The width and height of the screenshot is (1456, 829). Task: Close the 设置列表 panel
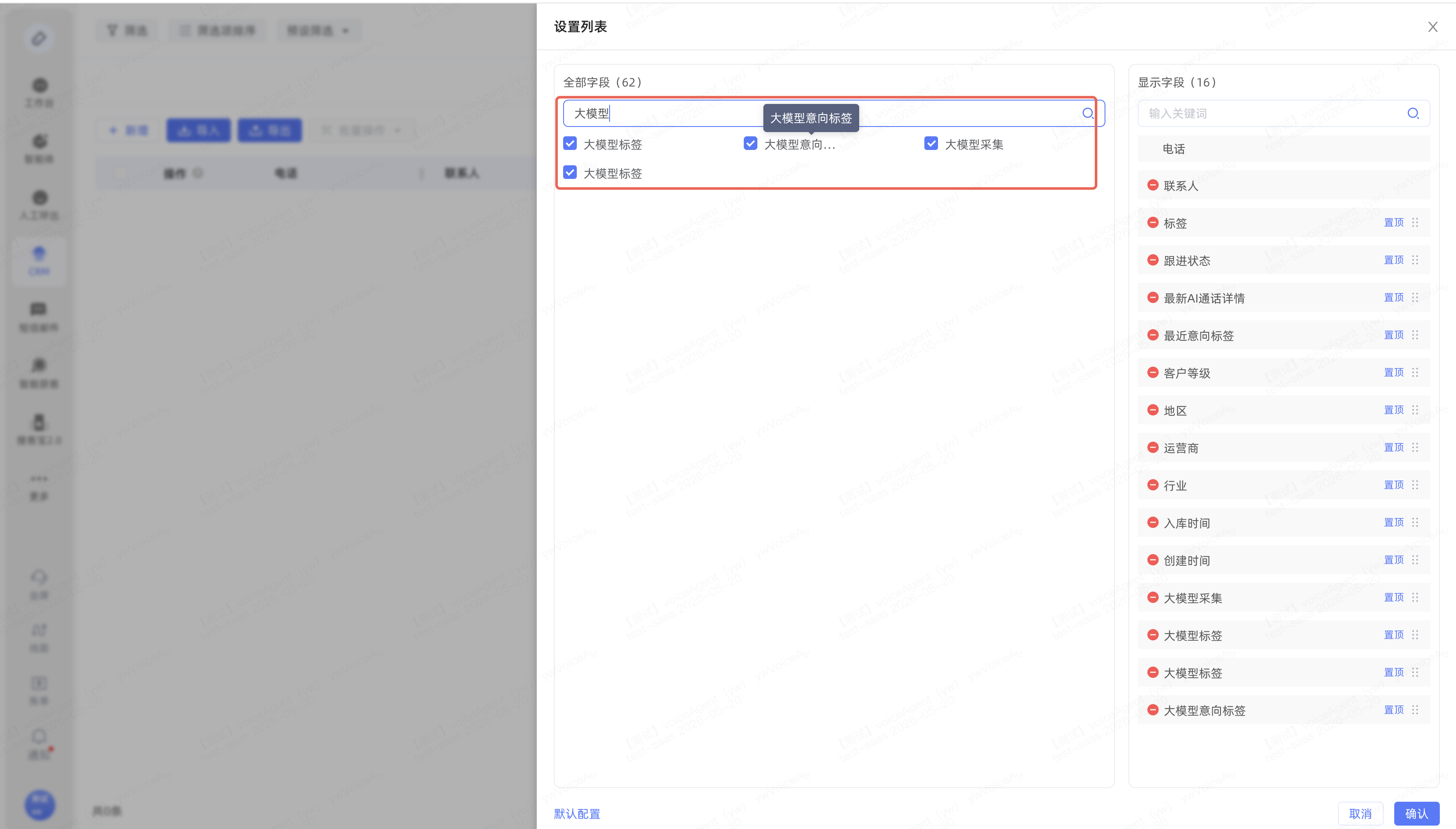(1433, 27)
